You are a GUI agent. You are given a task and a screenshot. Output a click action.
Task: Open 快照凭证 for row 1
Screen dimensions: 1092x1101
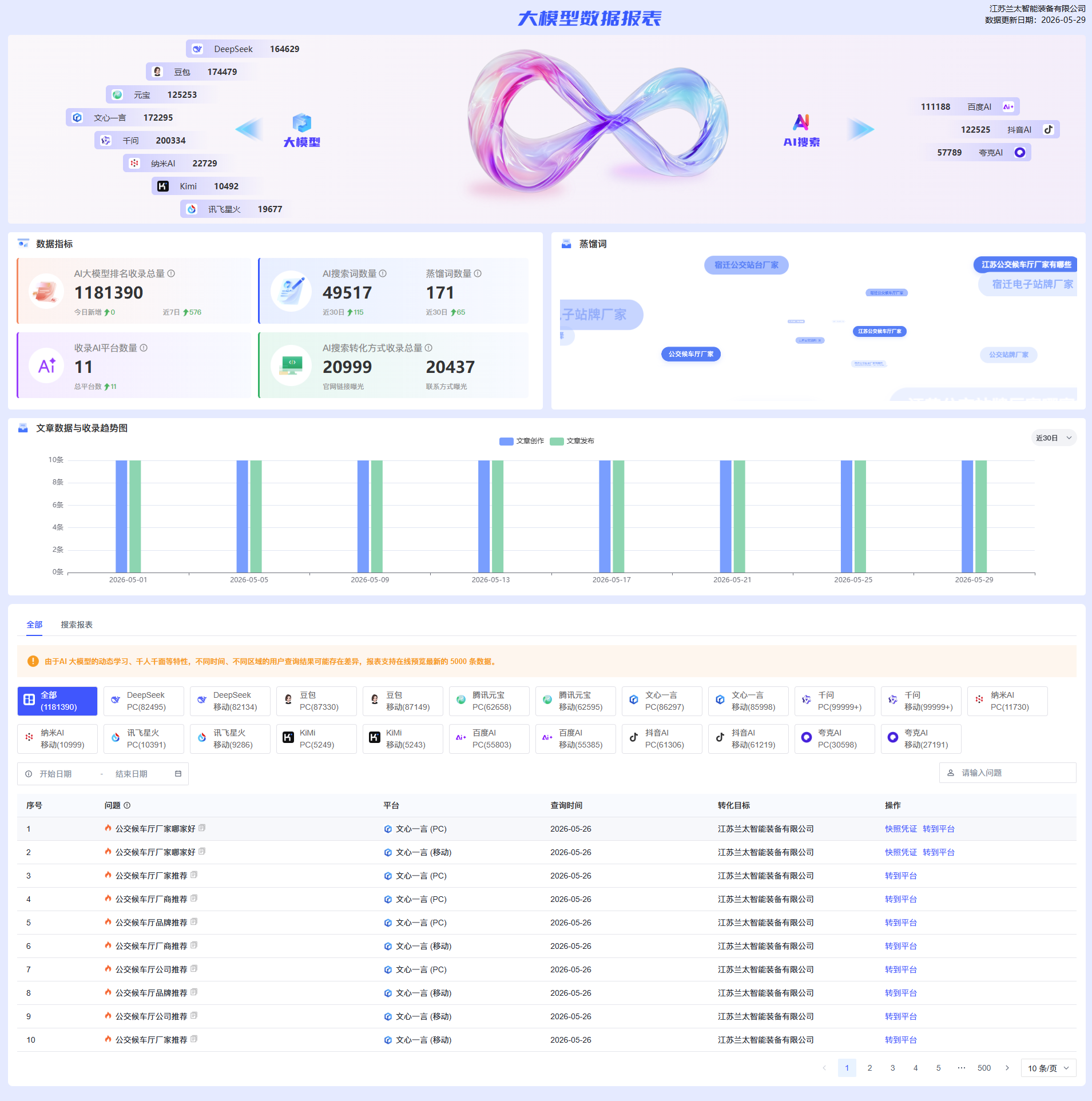tap(901, 829)
